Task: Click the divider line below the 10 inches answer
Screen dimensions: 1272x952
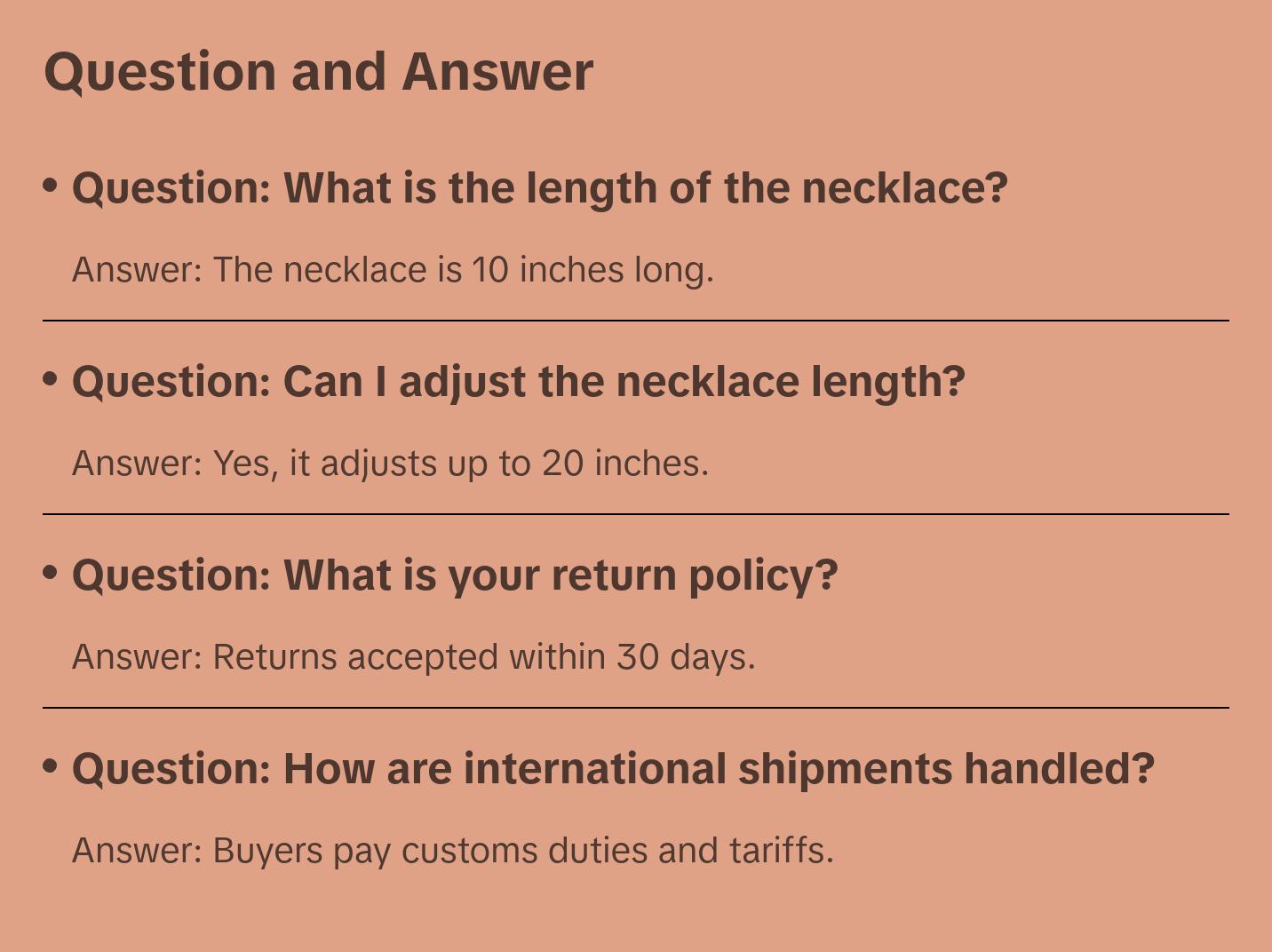Action: click(636, 321)
